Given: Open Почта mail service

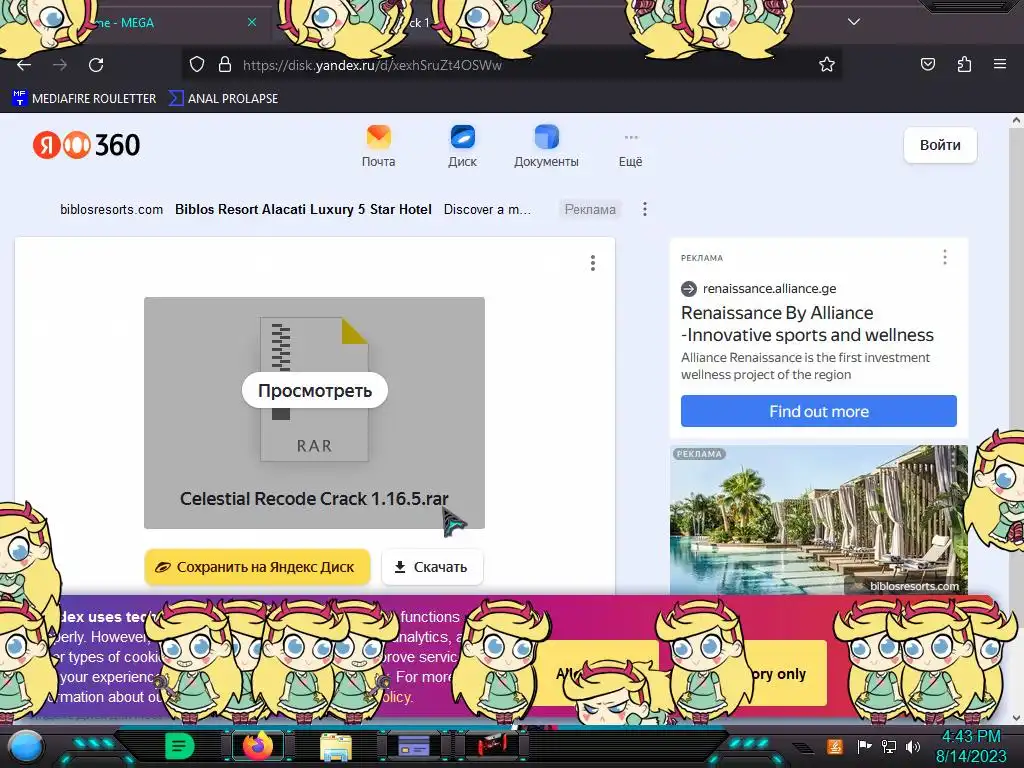Looking at the screenshot, I should (378, 146).
